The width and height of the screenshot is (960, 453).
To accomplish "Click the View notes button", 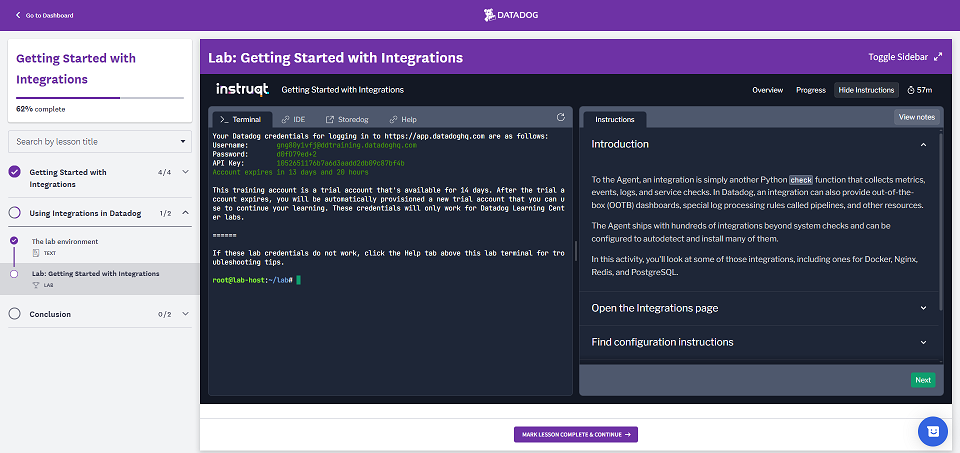I will click(x=917, y=117).
